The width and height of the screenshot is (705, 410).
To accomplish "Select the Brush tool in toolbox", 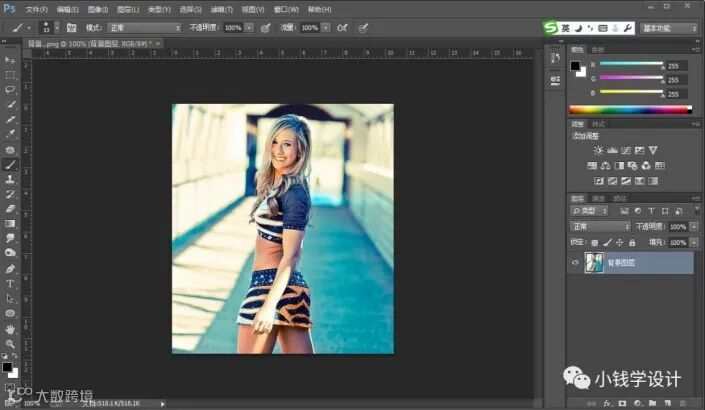I will point(10,165).
